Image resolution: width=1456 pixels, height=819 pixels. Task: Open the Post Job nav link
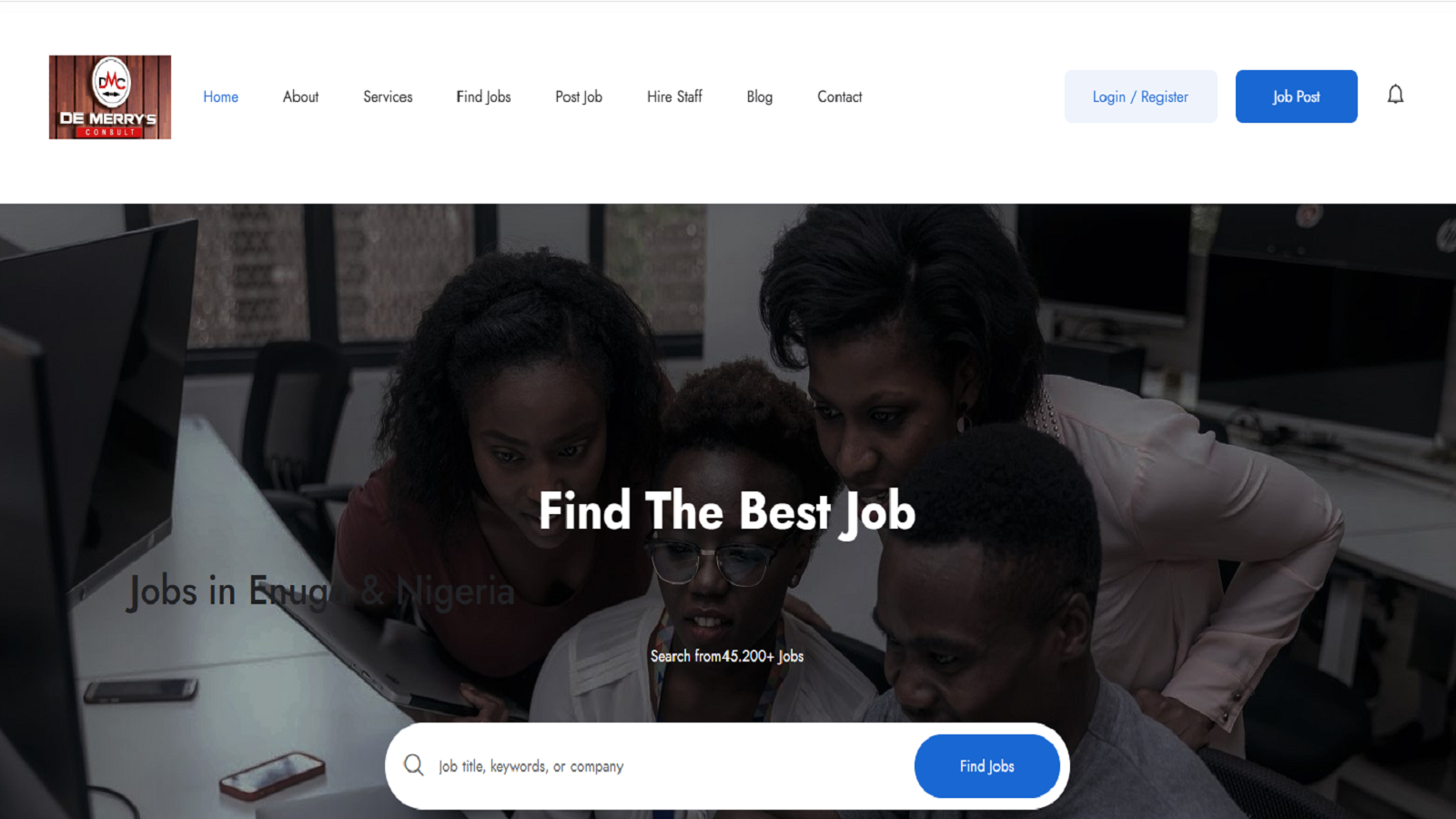tap(579, 96)
